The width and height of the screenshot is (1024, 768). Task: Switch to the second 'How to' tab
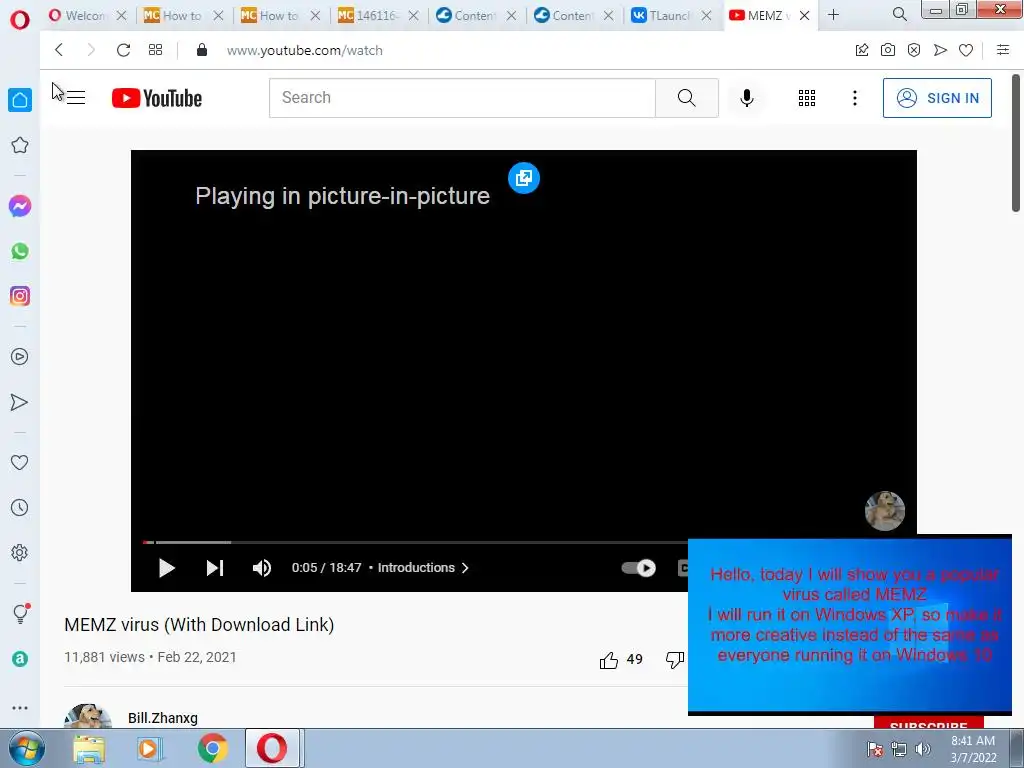pyautogui.click(x=280, y=15)
